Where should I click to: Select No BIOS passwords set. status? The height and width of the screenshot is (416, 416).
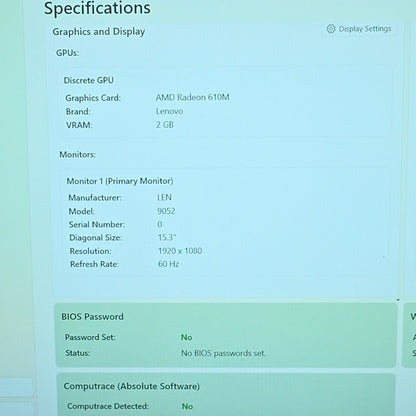[x=223, y=353]
